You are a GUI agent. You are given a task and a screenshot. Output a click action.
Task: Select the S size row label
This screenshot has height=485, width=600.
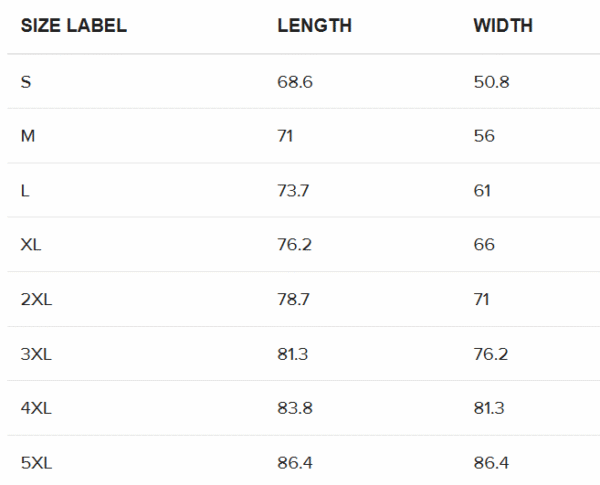click(26, 82)
